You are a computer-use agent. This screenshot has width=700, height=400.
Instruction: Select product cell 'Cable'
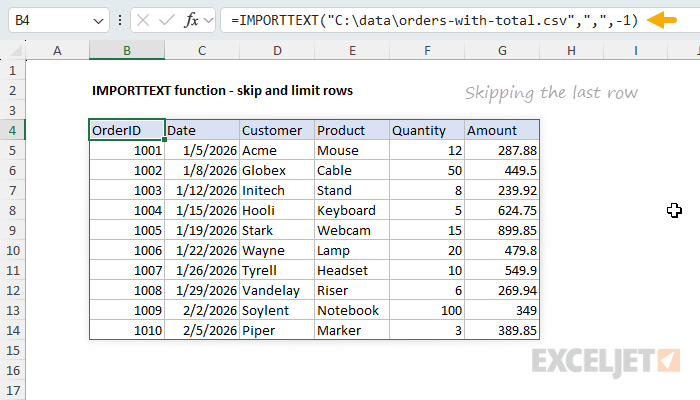352,171
